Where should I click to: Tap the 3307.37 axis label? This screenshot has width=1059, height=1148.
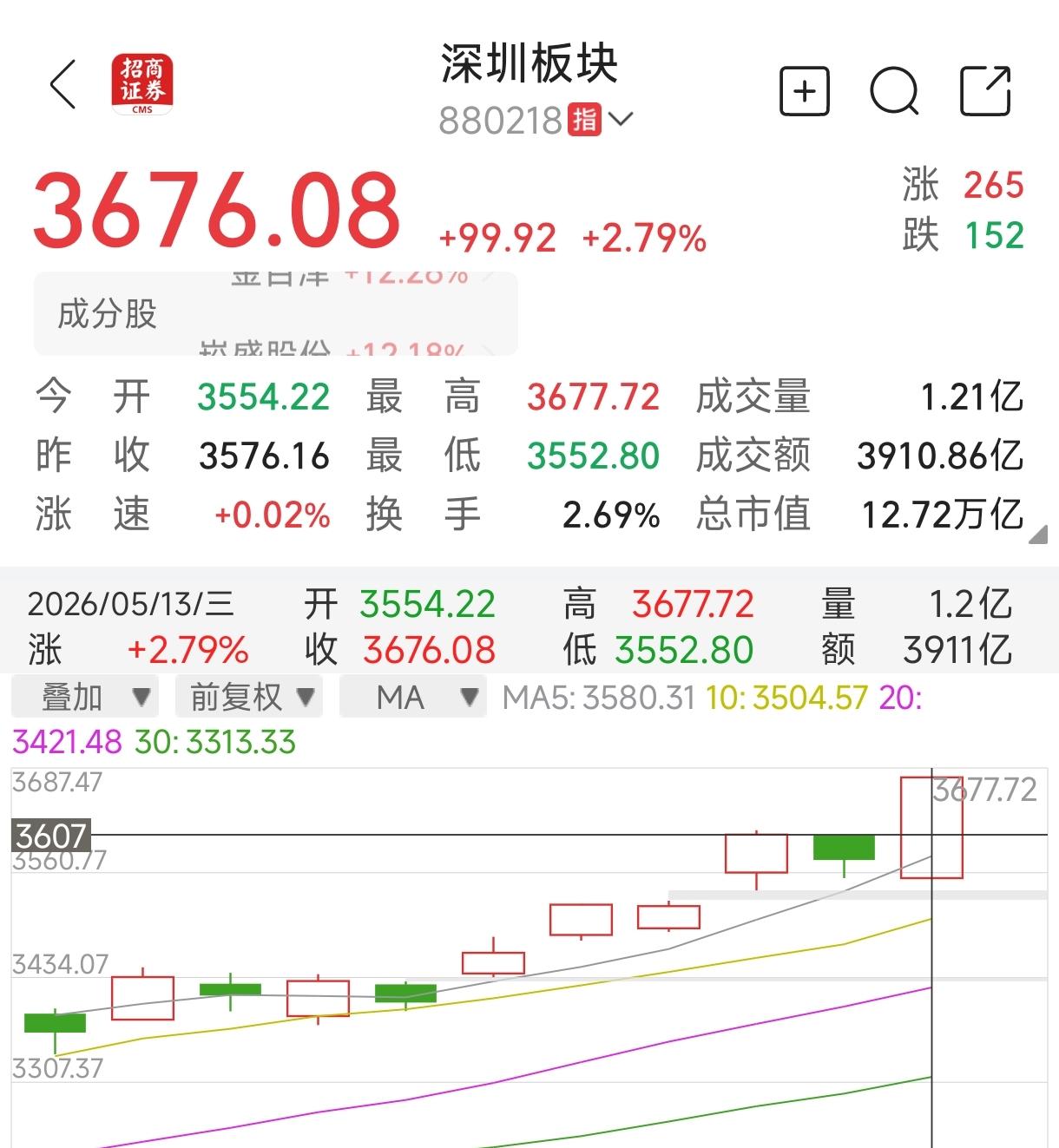pos(57,1067)
